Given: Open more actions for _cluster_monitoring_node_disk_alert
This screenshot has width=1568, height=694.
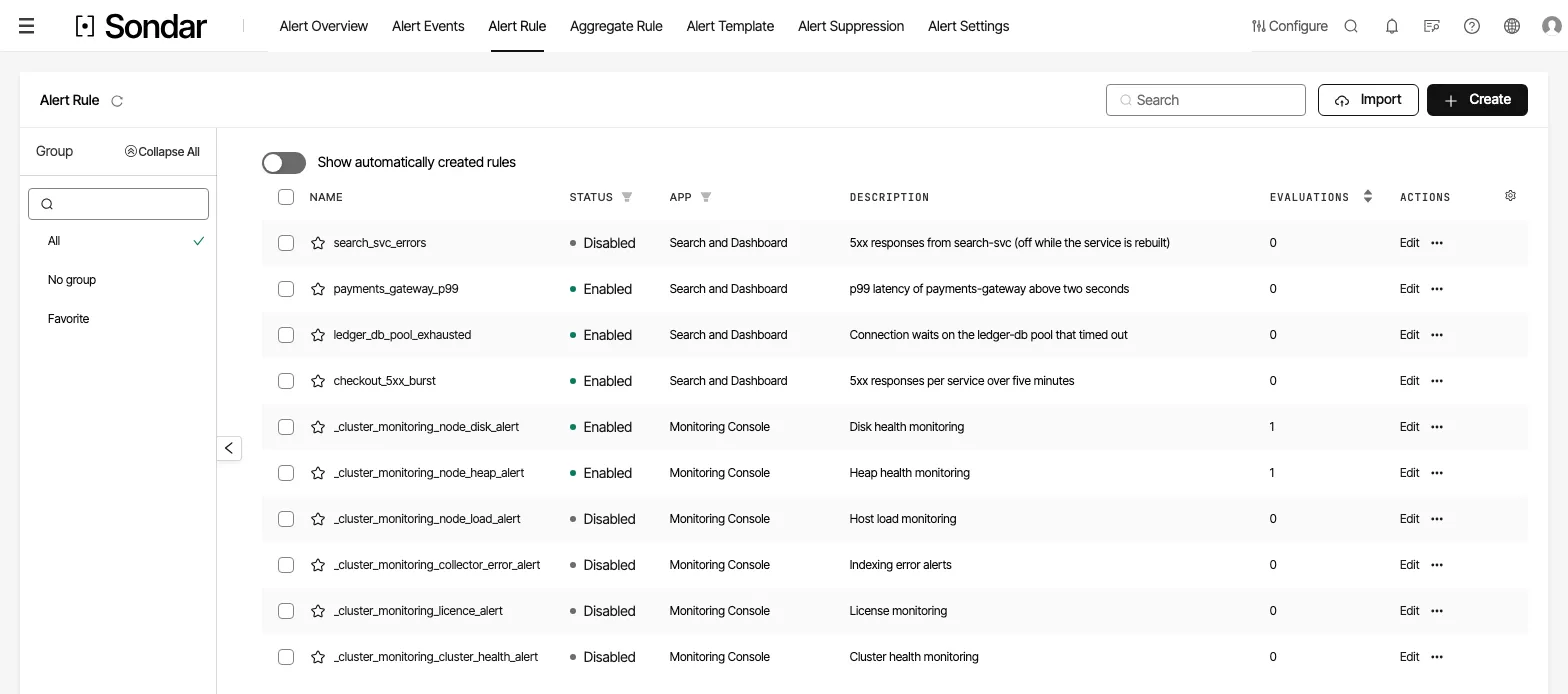Looking at the screenshot, I should pos(1437,427).
